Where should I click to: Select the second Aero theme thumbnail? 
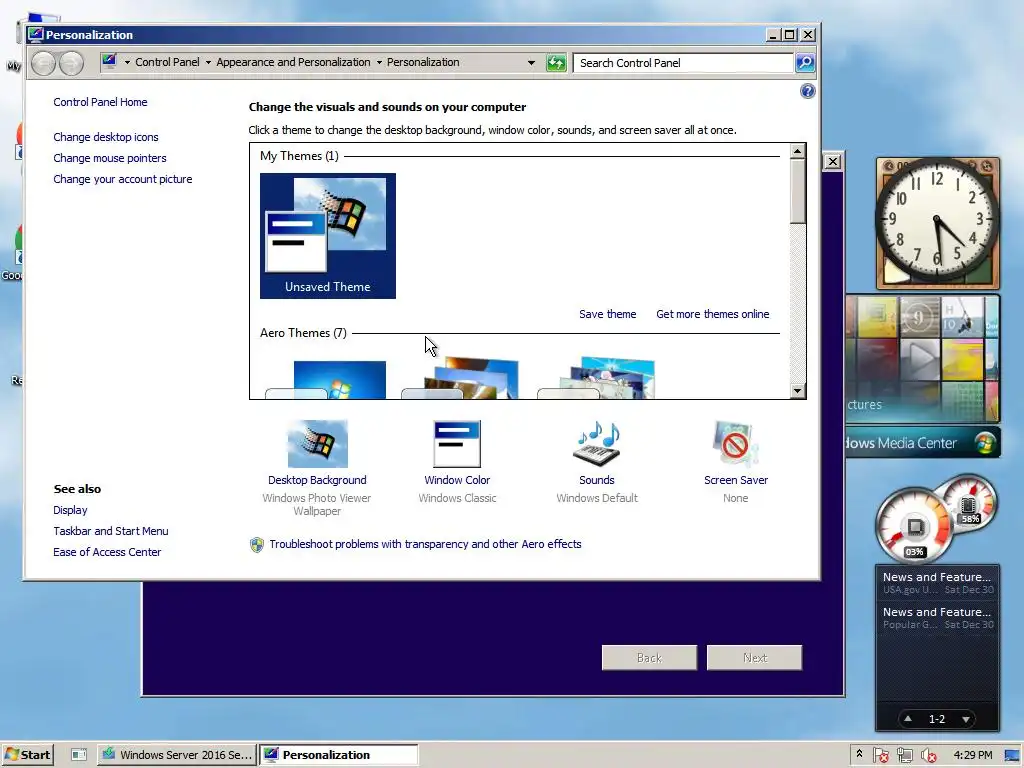pyautogui.click(x=462, y=378)
